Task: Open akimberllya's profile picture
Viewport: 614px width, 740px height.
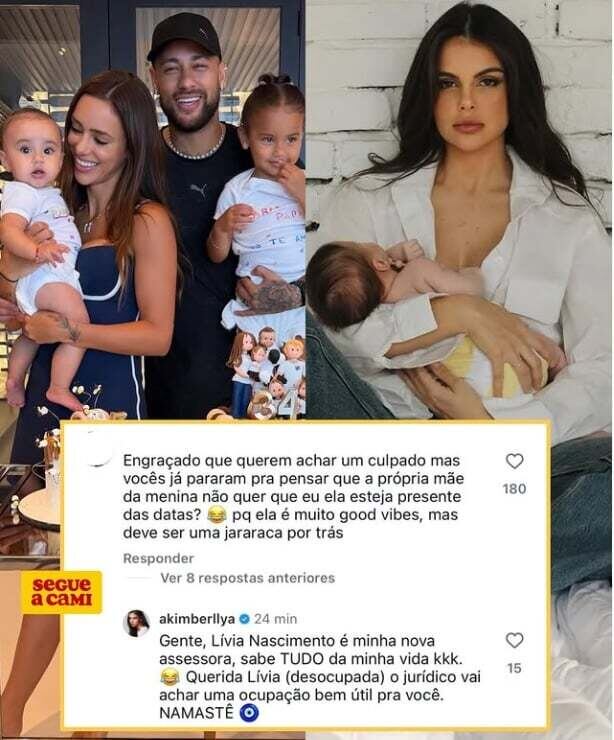Action: (x=137, y=623)
